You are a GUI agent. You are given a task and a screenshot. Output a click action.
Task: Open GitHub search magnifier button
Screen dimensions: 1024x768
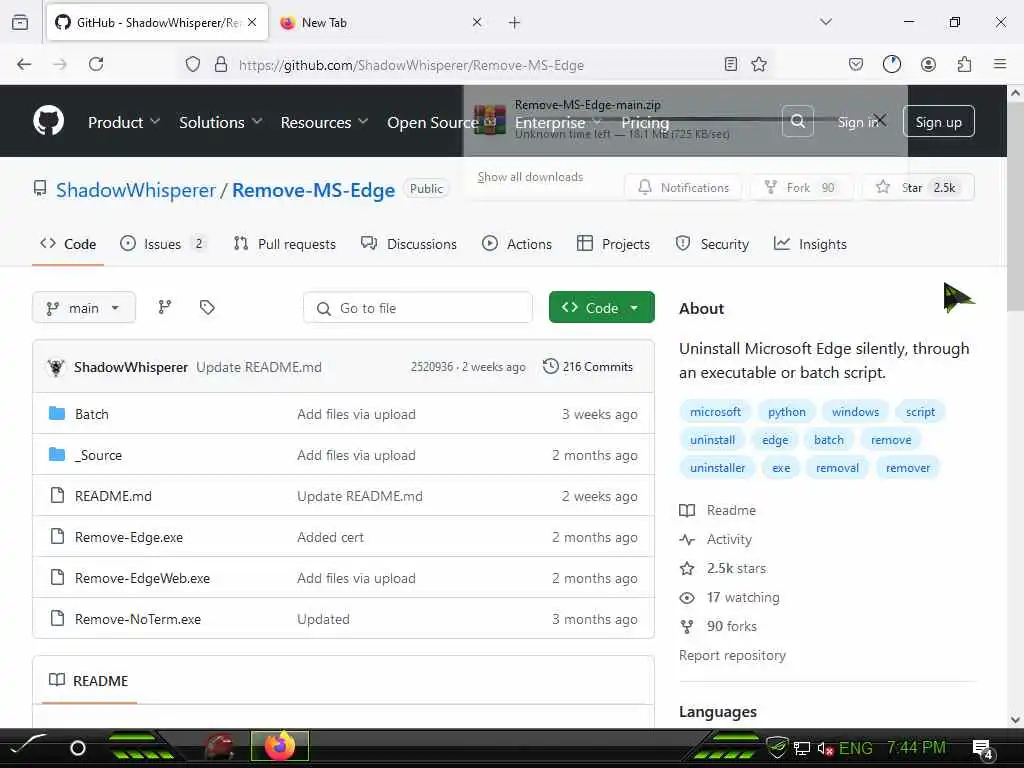[x=797, y=121]
